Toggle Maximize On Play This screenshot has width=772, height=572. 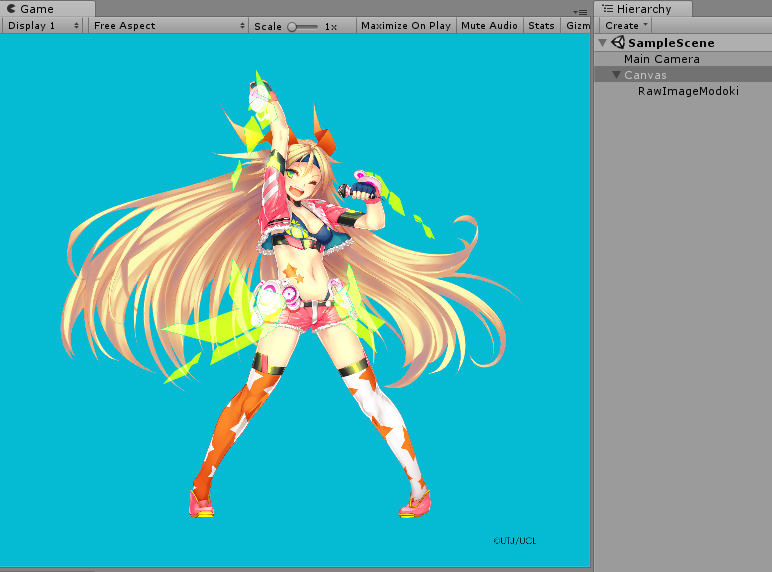406,26
